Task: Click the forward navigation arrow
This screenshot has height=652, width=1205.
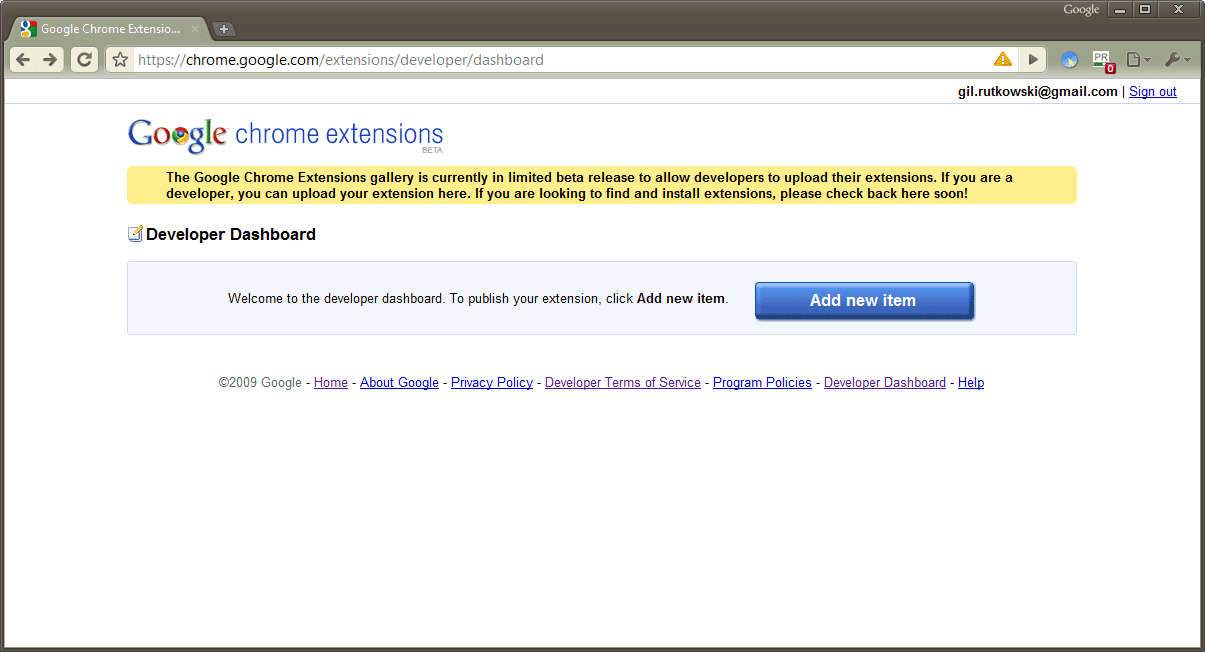Action: pos(48,59)
